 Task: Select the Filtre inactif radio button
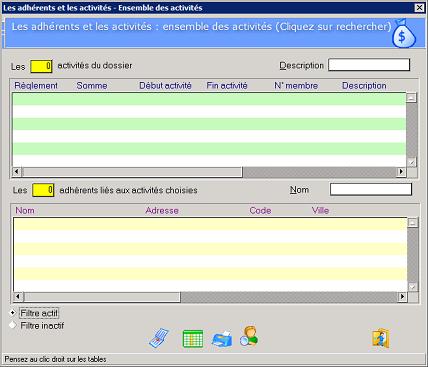13,325
